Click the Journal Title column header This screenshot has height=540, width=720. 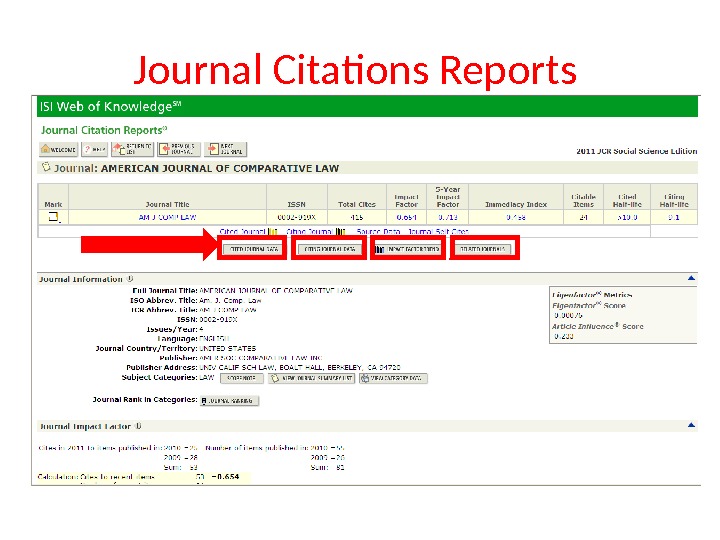(x=167, y=204)
